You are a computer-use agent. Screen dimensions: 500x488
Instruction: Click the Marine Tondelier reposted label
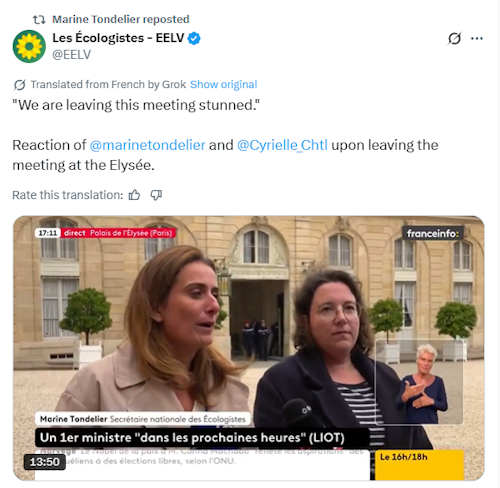121,19
